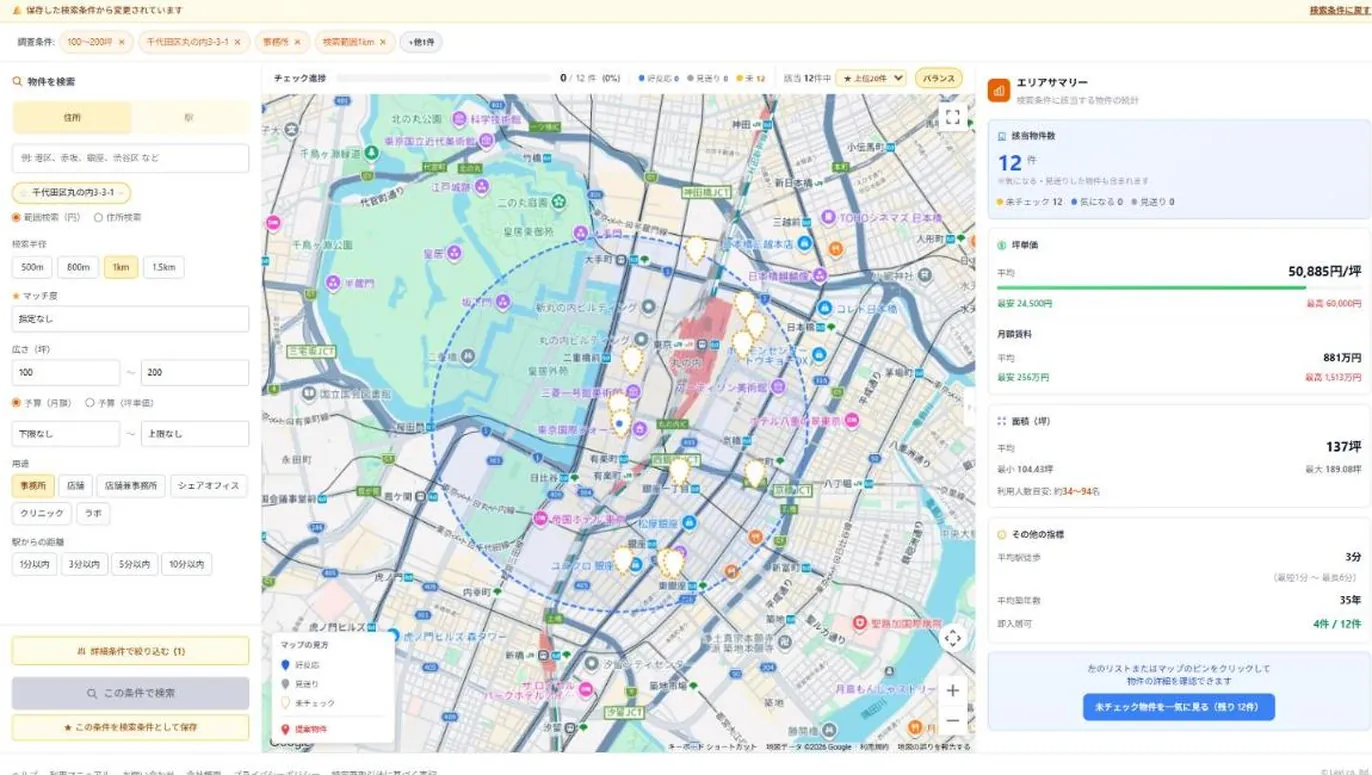Click the 坪単価 average green bar

click(1151, 288)
